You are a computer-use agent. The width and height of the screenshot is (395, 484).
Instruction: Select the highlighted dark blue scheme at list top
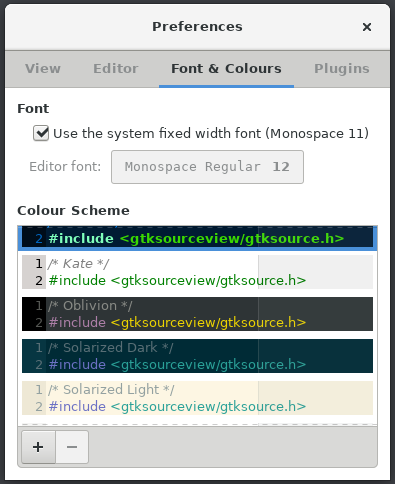197,238
